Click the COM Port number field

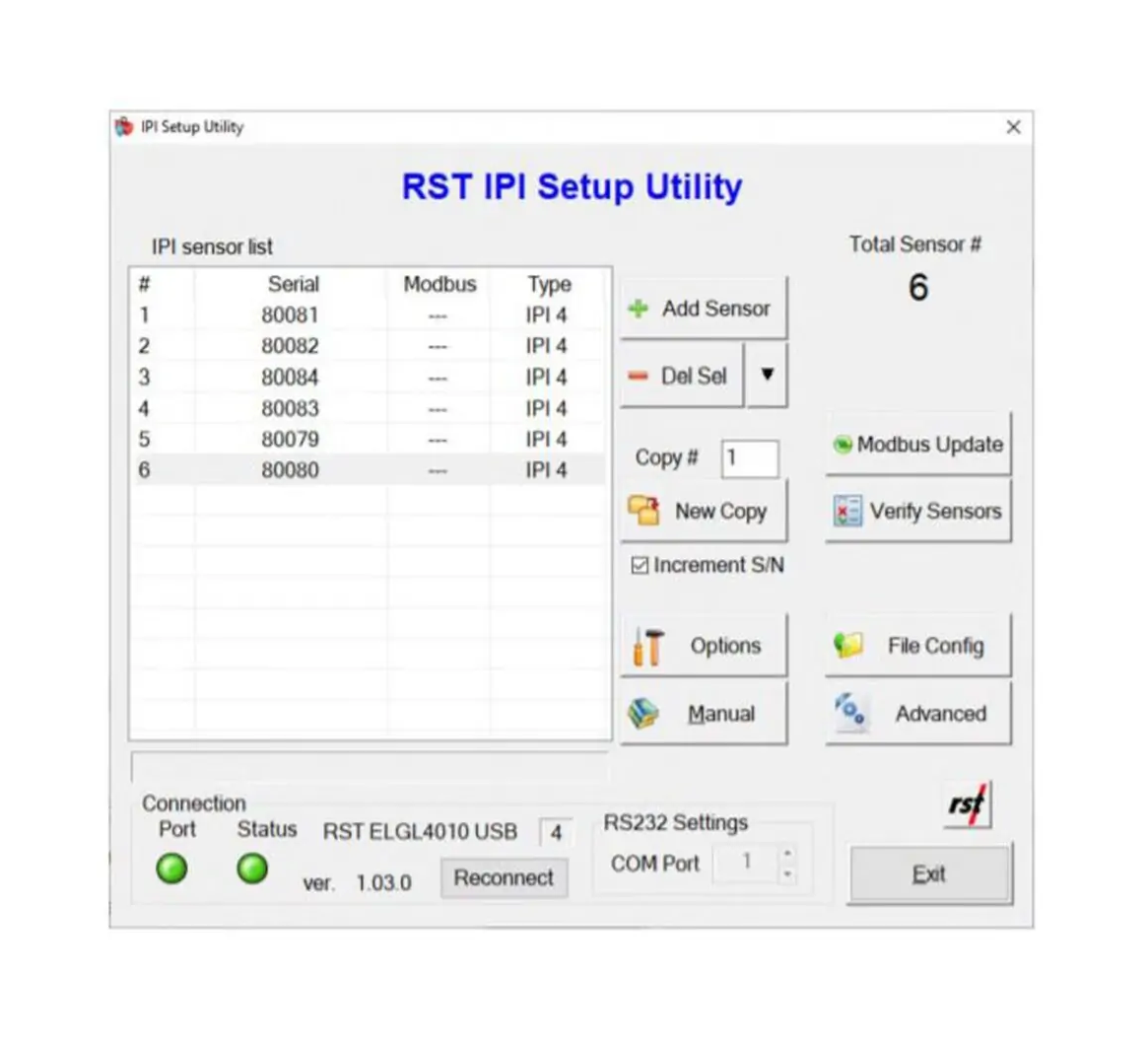[x=746, y=862]
